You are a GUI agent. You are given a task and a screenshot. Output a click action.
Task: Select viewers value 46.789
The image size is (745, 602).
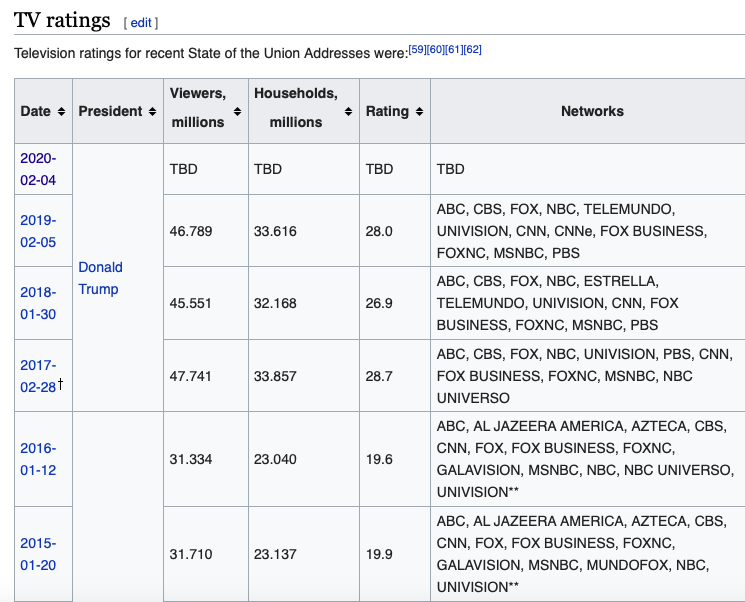point(191,231)
